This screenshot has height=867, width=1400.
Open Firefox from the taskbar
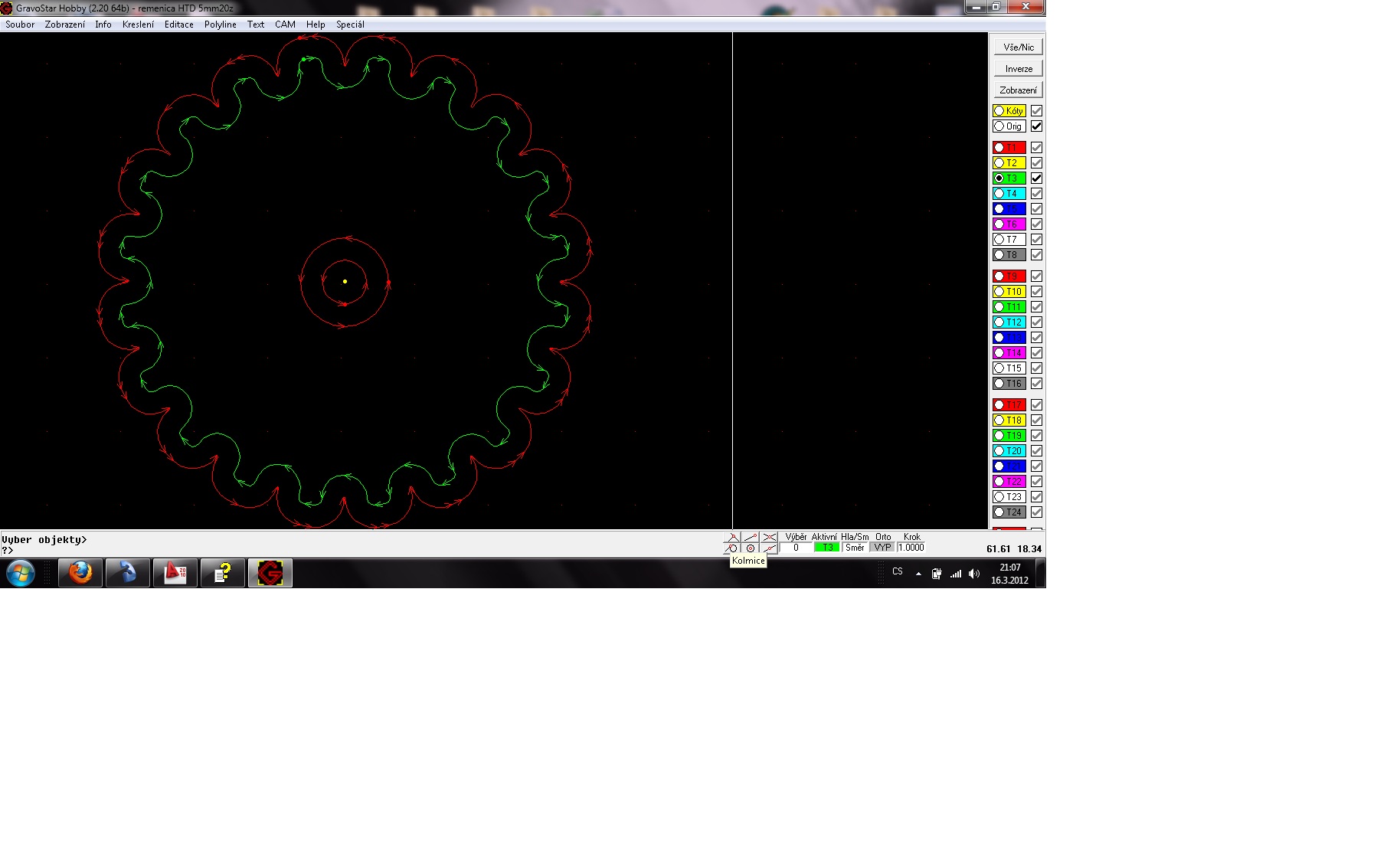[x=80, y=573]
